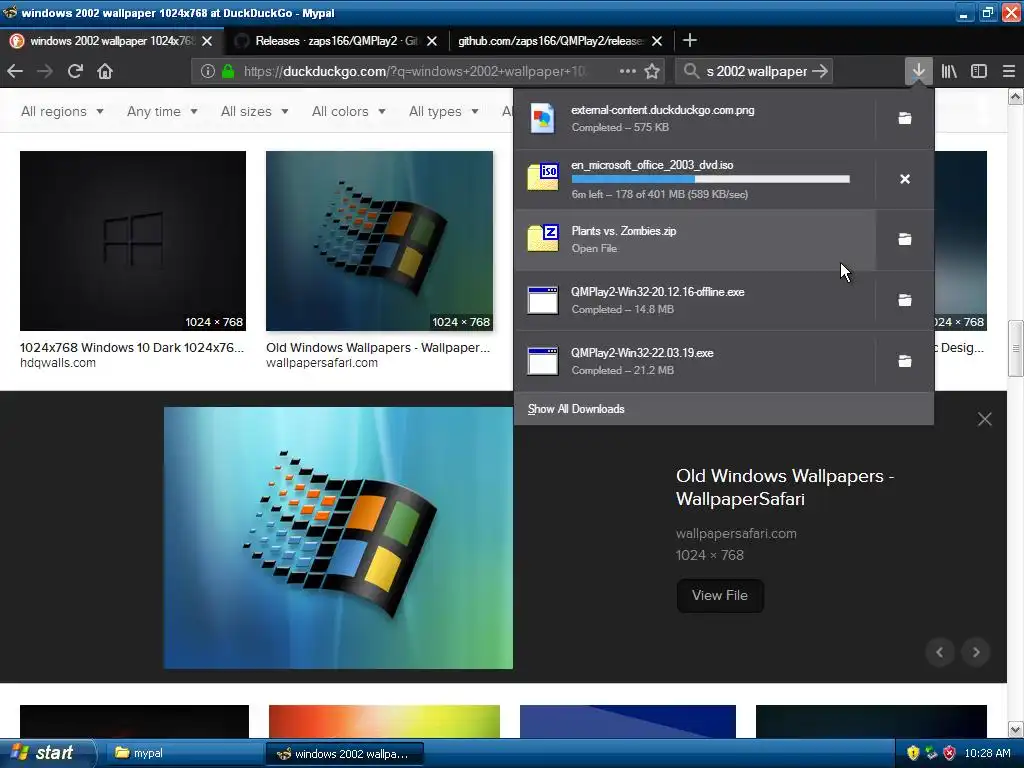1024x768 pixels.
Task: Expand the Any time filter
Action: click(162, 111)
